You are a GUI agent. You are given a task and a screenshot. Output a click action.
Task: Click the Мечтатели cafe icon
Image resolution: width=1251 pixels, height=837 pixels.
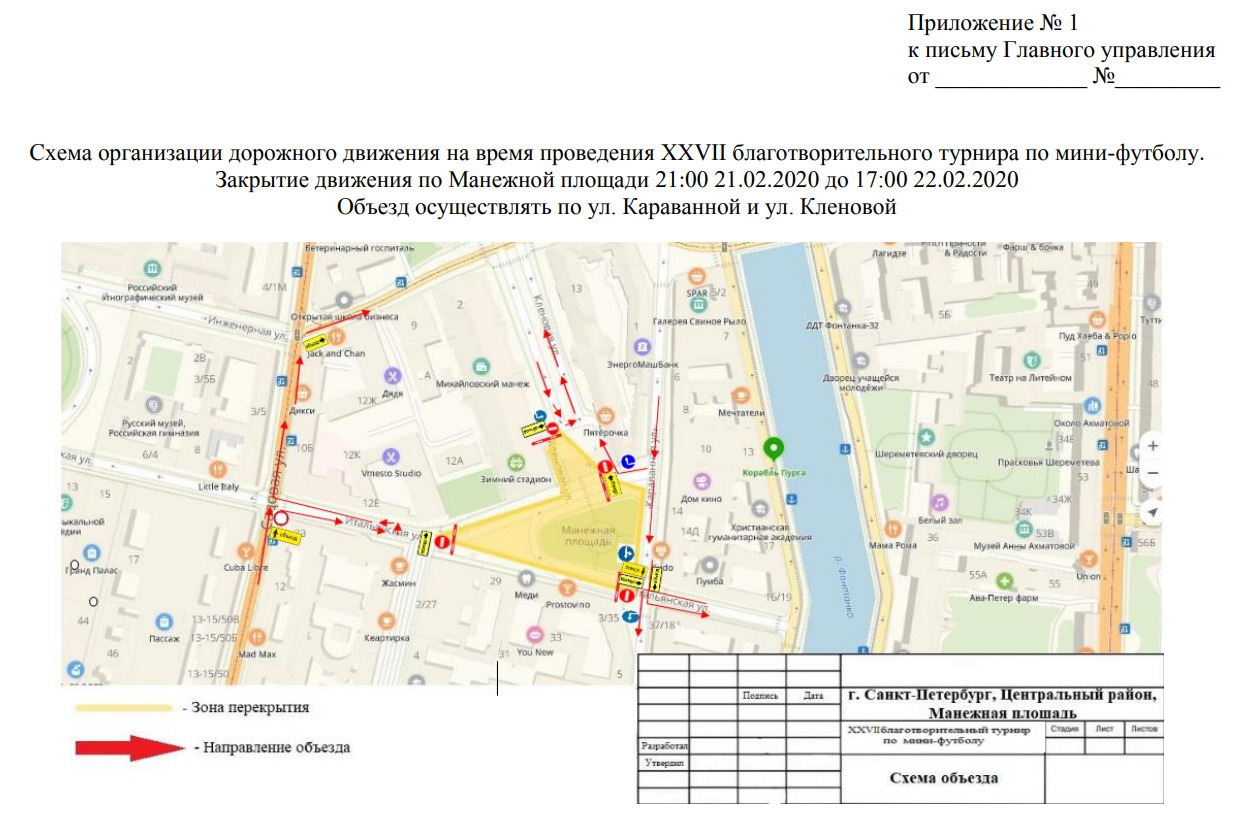(740, 395)
